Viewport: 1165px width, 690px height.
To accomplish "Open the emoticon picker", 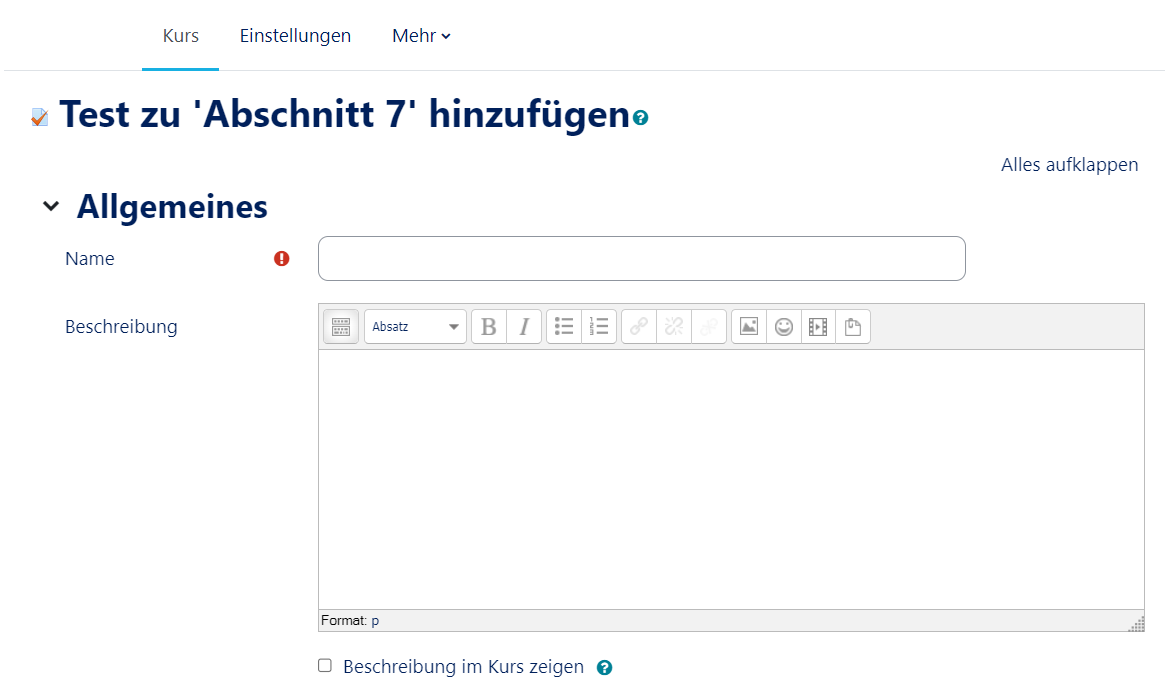I will pos(784,327).
